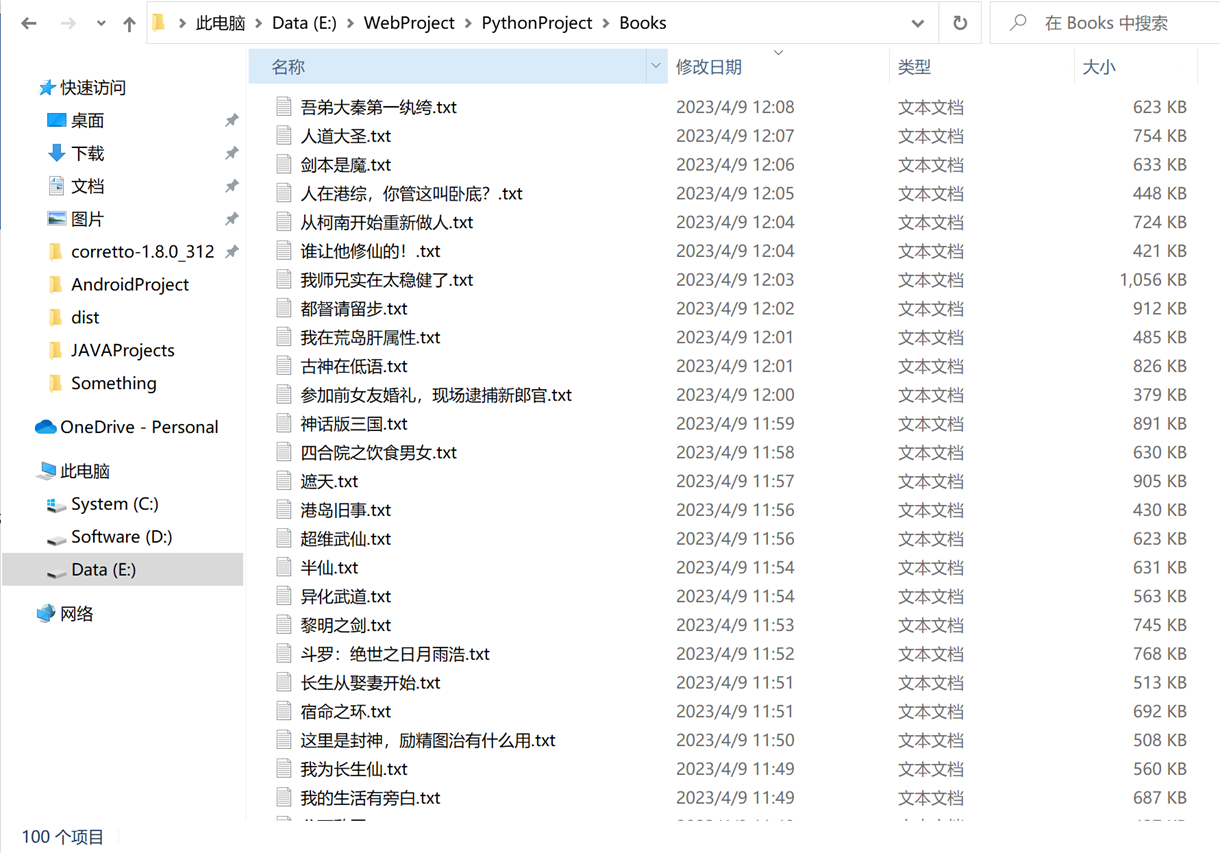Navigate to WebProject via the breadcrumb
The width and height of the screenshot is (1220, 853).
click(x=409, y=22)
